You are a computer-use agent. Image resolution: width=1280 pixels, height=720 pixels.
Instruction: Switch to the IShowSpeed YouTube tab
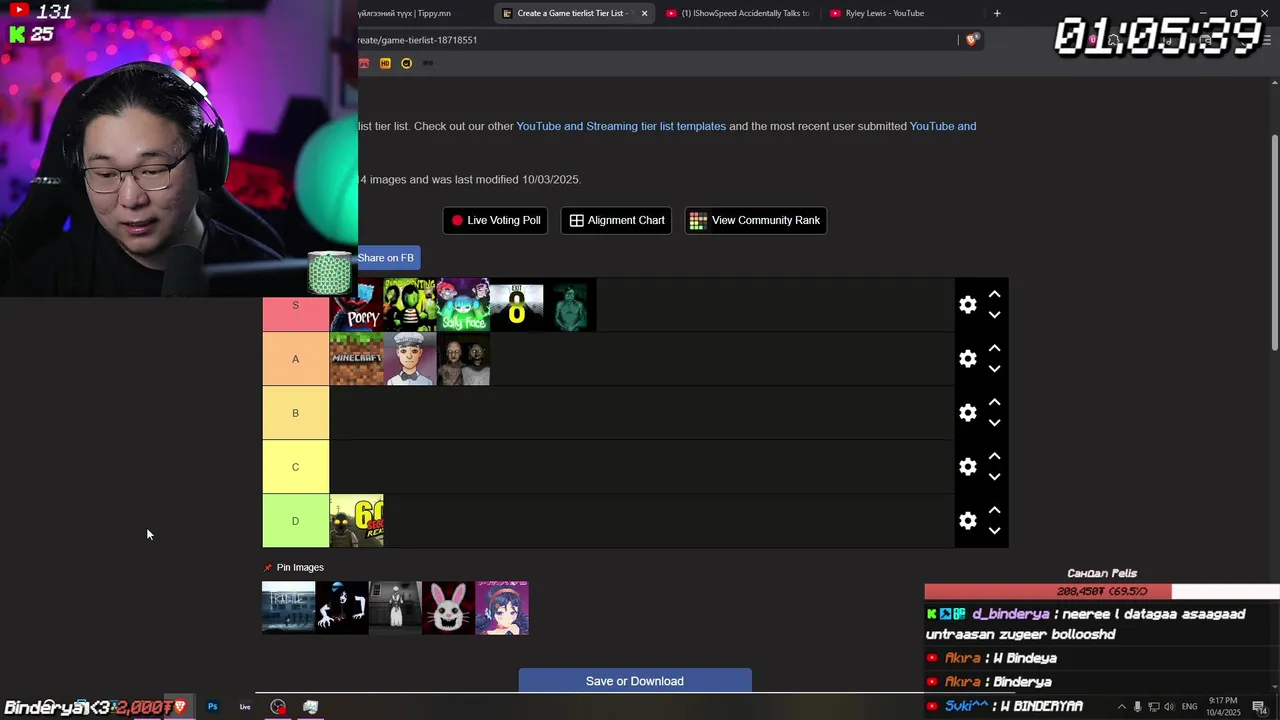coord(738,13)
